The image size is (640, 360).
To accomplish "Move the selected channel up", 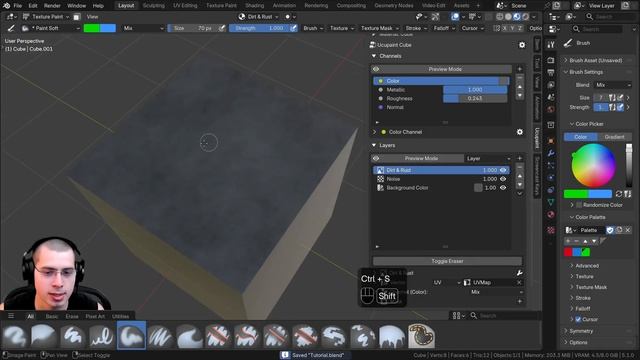I will pos(520,87).
